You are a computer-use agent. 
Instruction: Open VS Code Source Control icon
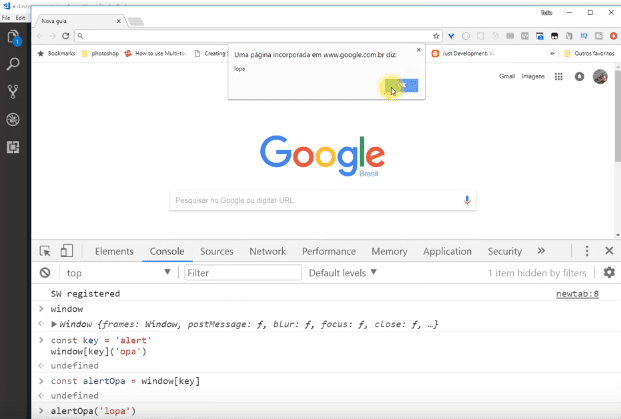click(x=14, y=91)
